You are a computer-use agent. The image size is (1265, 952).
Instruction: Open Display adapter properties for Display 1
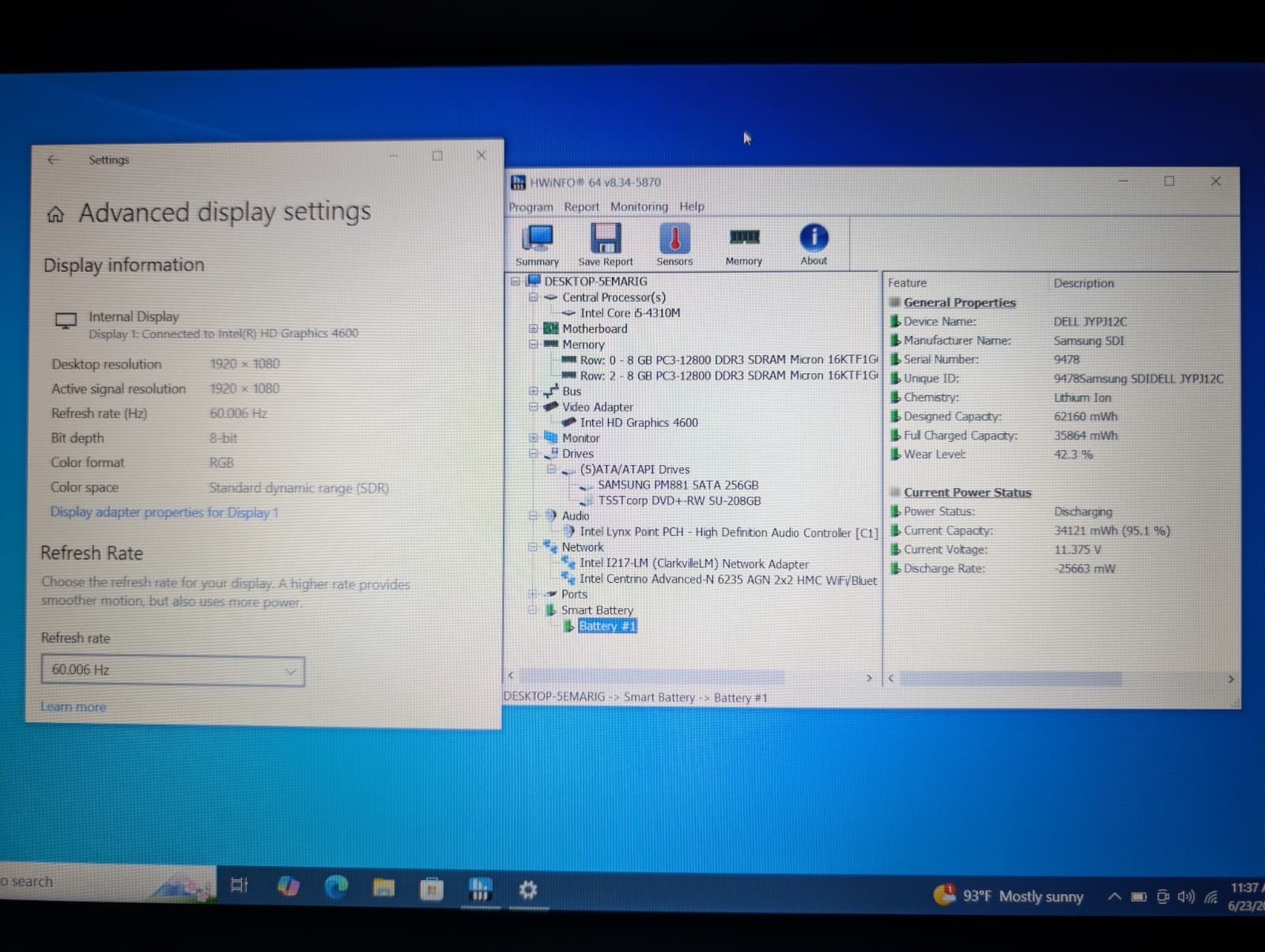point(164,512)
